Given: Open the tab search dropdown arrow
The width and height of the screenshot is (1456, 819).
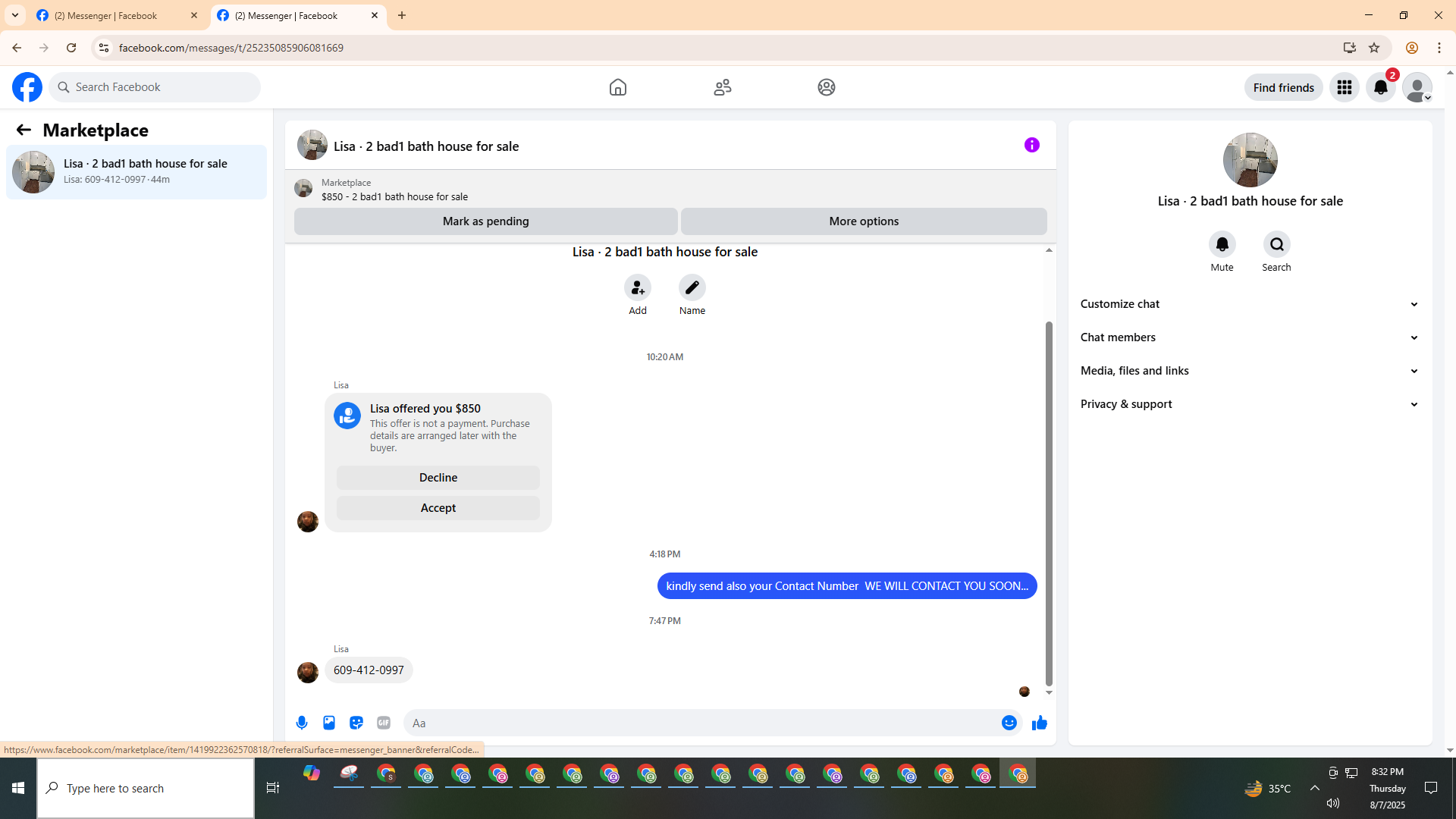Looking at the screenshot, I should click(x=15, y=15).
